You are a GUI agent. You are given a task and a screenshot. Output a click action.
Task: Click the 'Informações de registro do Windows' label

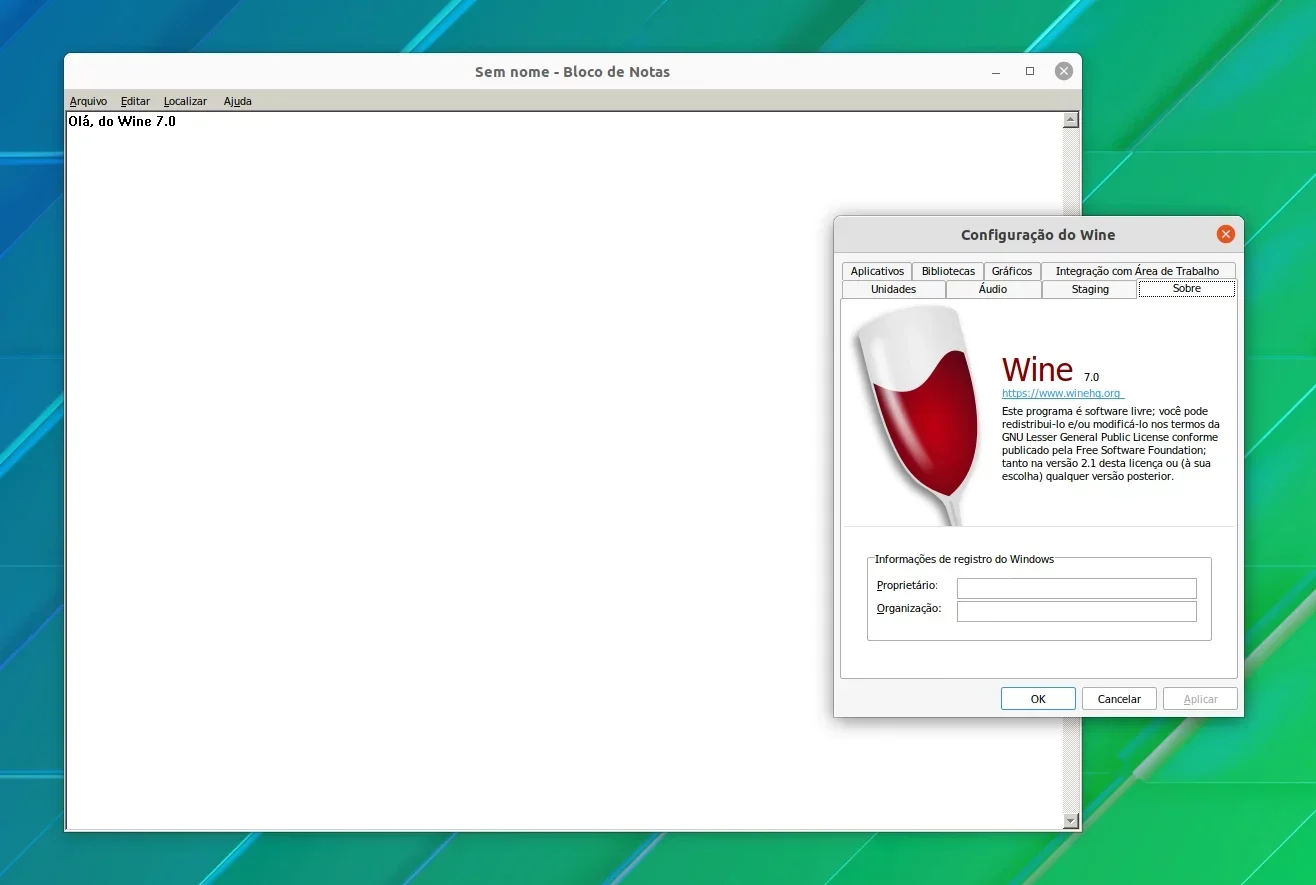[964, 559]
